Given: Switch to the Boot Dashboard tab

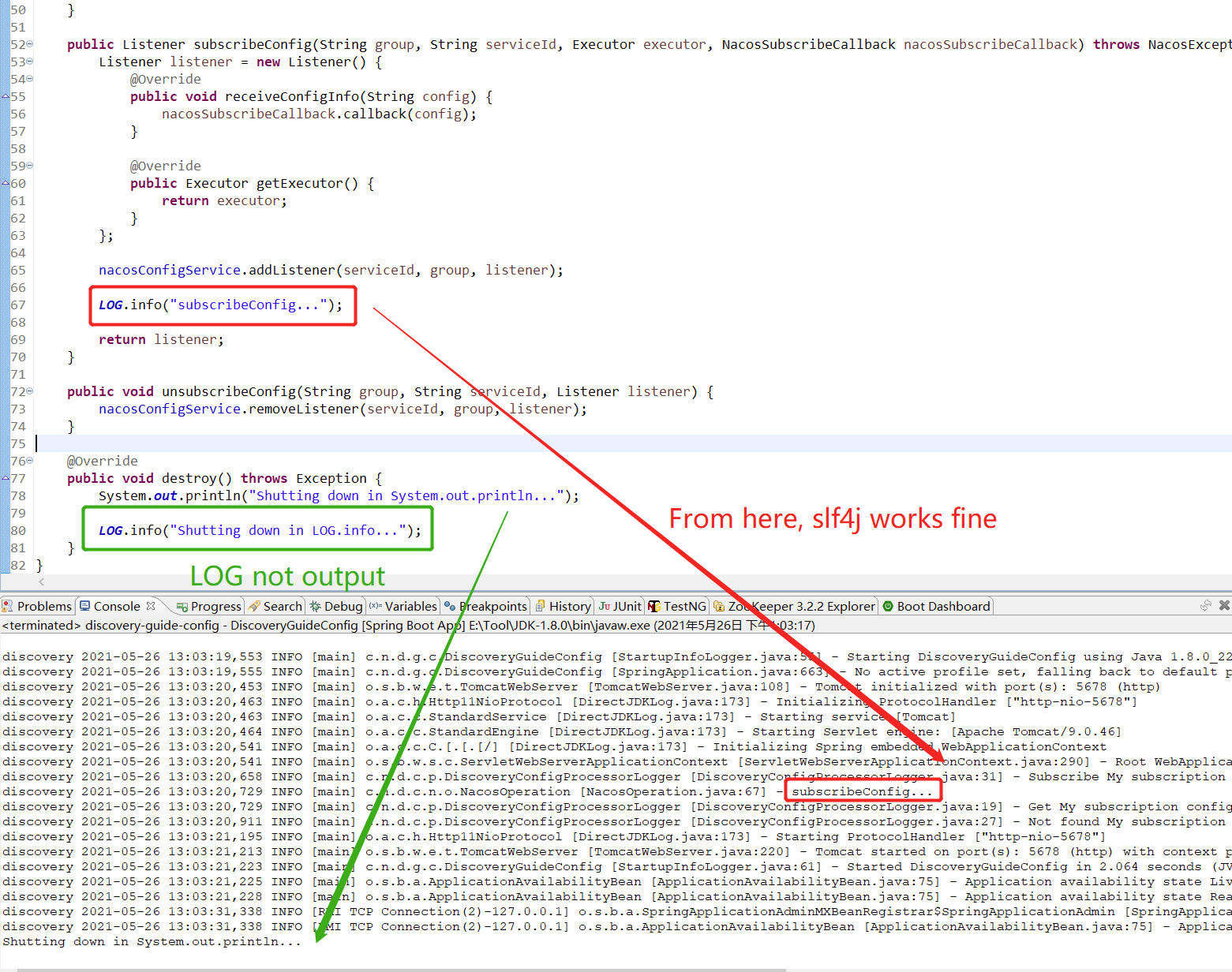Looking at the screenshot, I should (x=936, y=606).
